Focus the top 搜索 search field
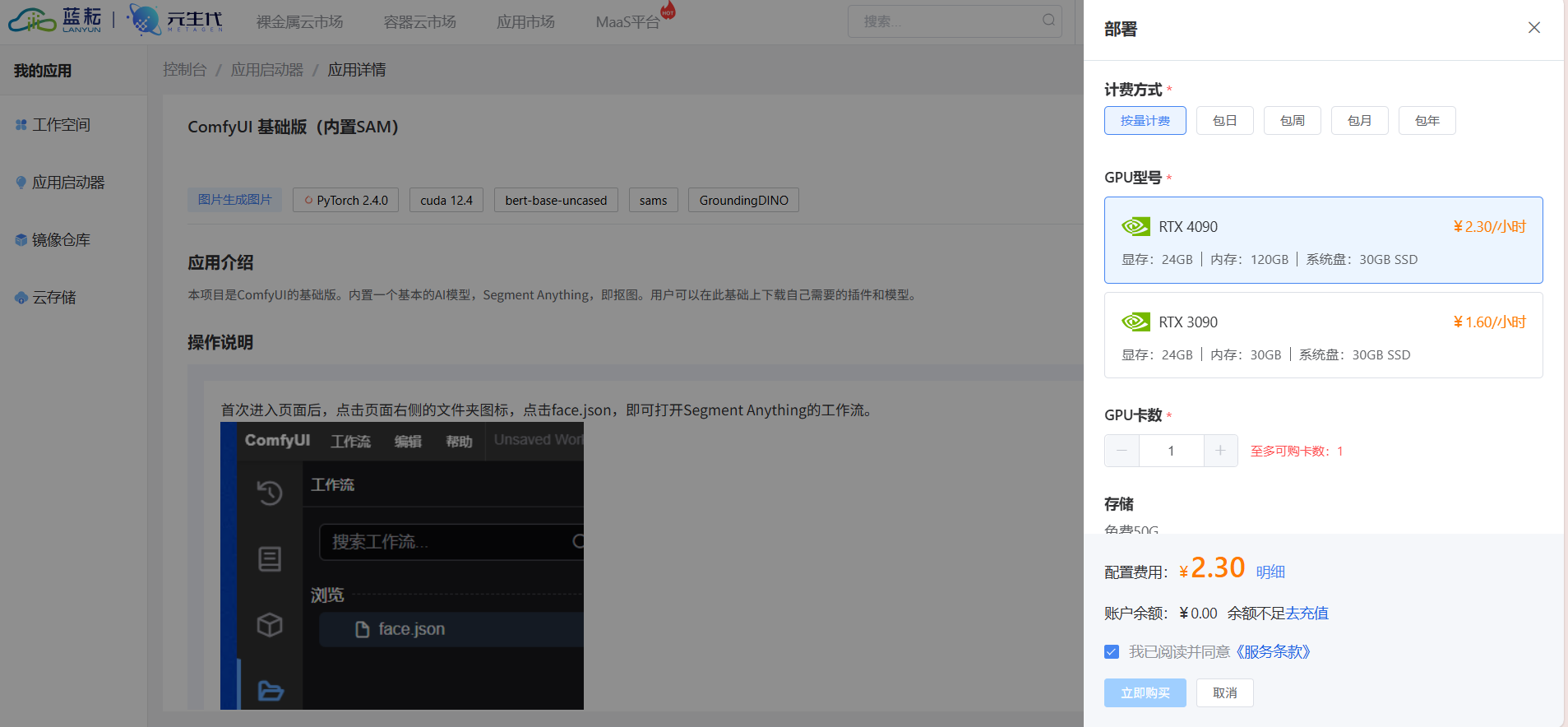Screen dimensions: 1568x727 coord(954,21)
